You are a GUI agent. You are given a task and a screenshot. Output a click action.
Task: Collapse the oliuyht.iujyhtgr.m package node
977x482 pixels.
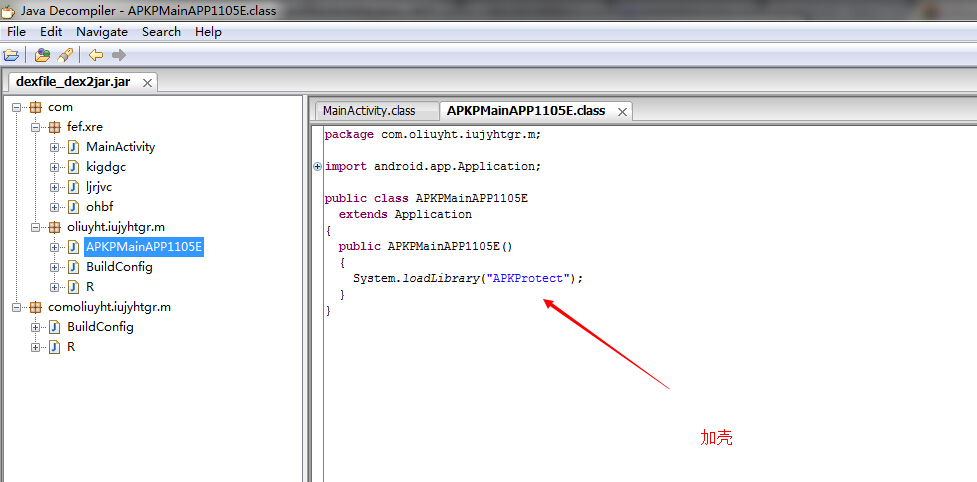click(x=36, y=227)
